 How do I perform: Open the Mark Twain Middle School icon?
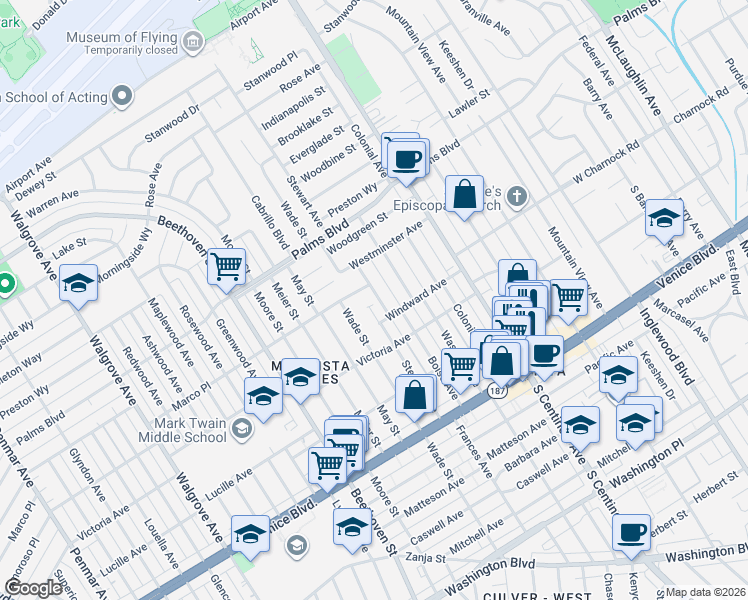click(242, 430)
